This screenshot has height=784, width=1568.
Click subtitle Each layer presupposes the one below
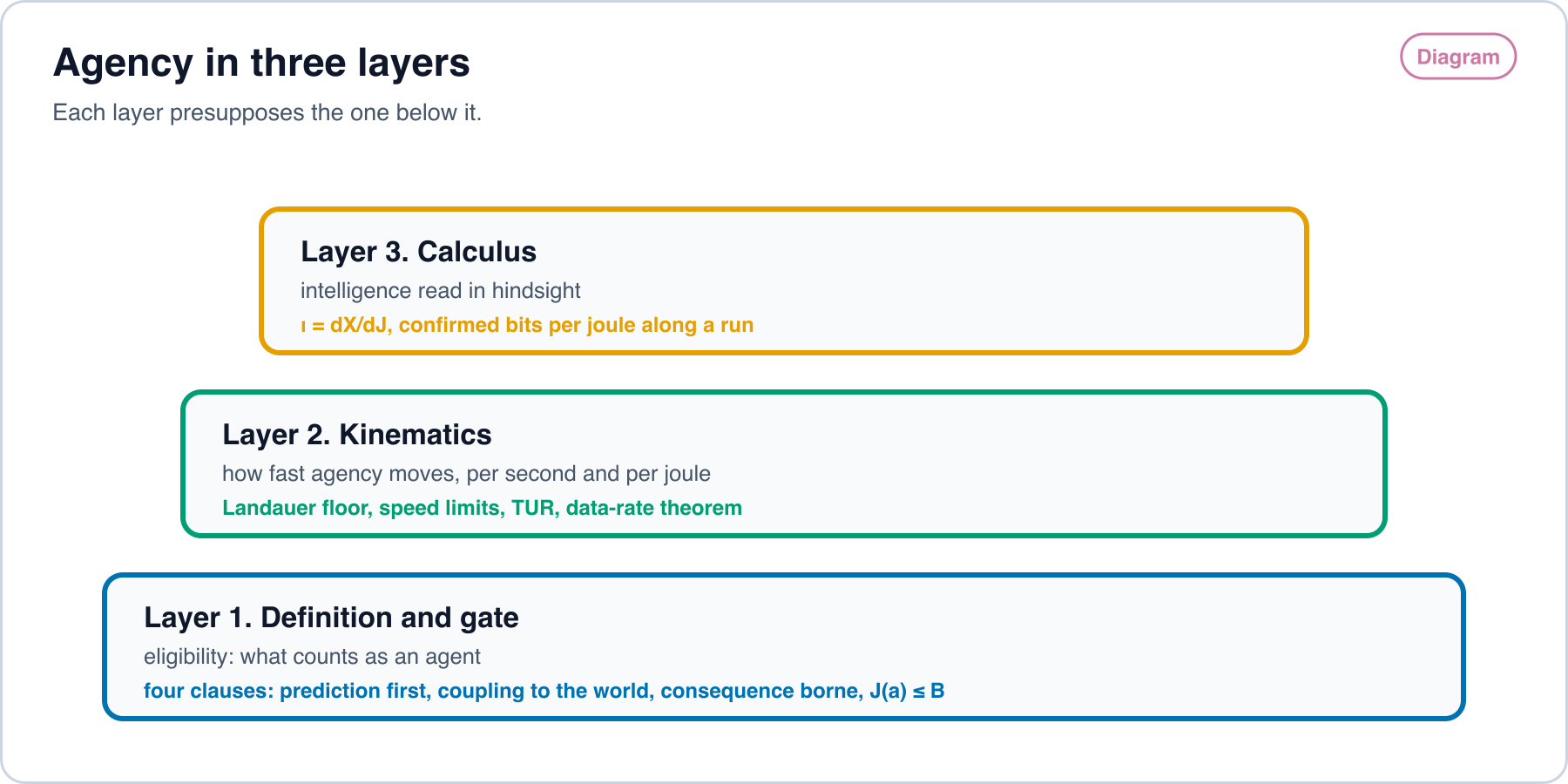tap(267, 112)
